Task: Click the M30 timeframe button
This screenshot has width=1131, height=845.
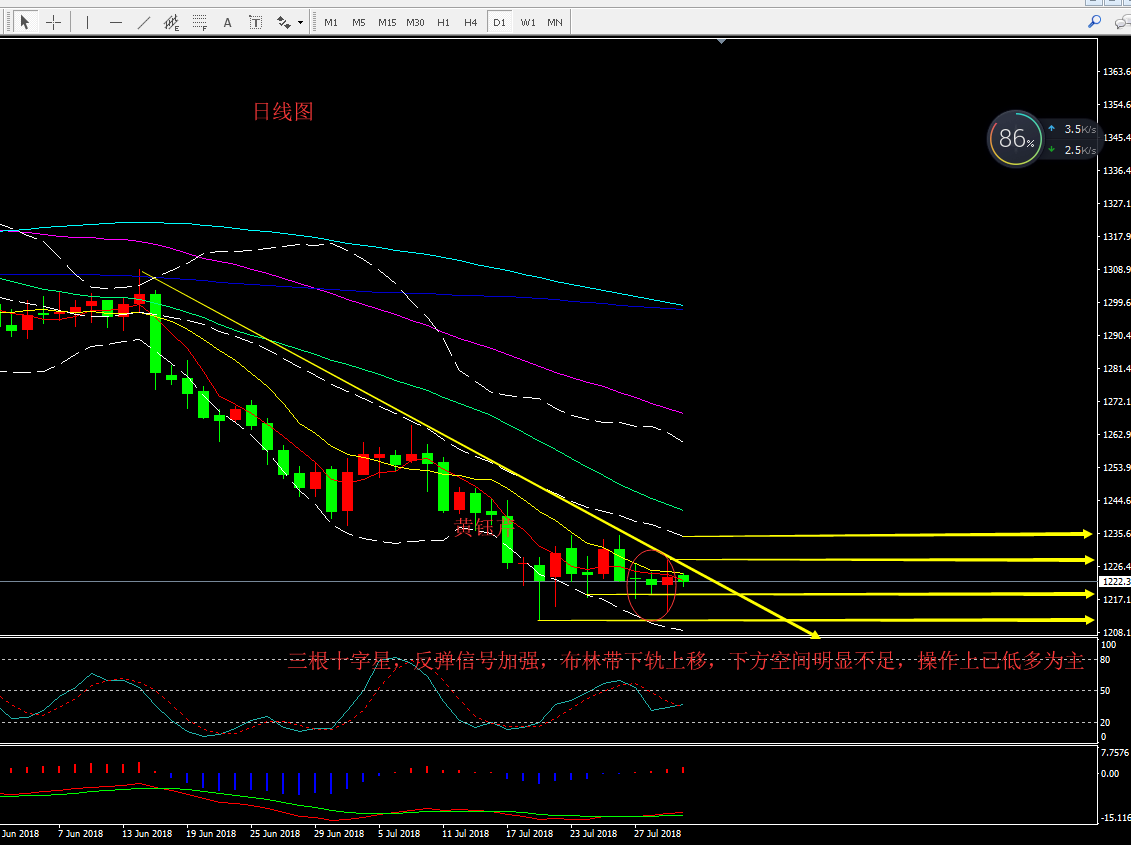Action: 415,22
